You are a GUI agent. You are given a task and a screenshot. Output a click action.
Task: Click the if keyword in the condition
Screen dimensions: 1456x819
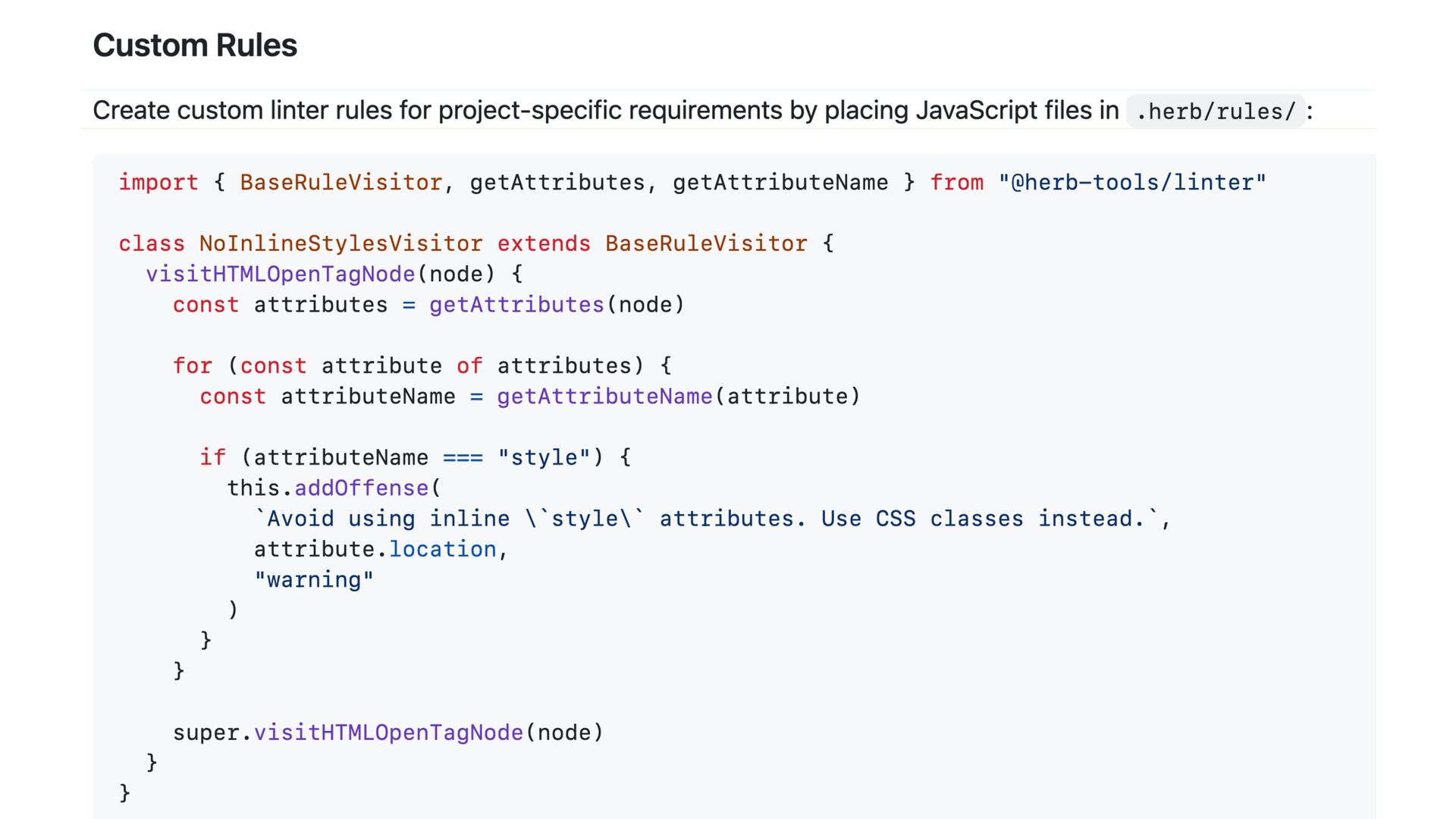pos(212,457)
